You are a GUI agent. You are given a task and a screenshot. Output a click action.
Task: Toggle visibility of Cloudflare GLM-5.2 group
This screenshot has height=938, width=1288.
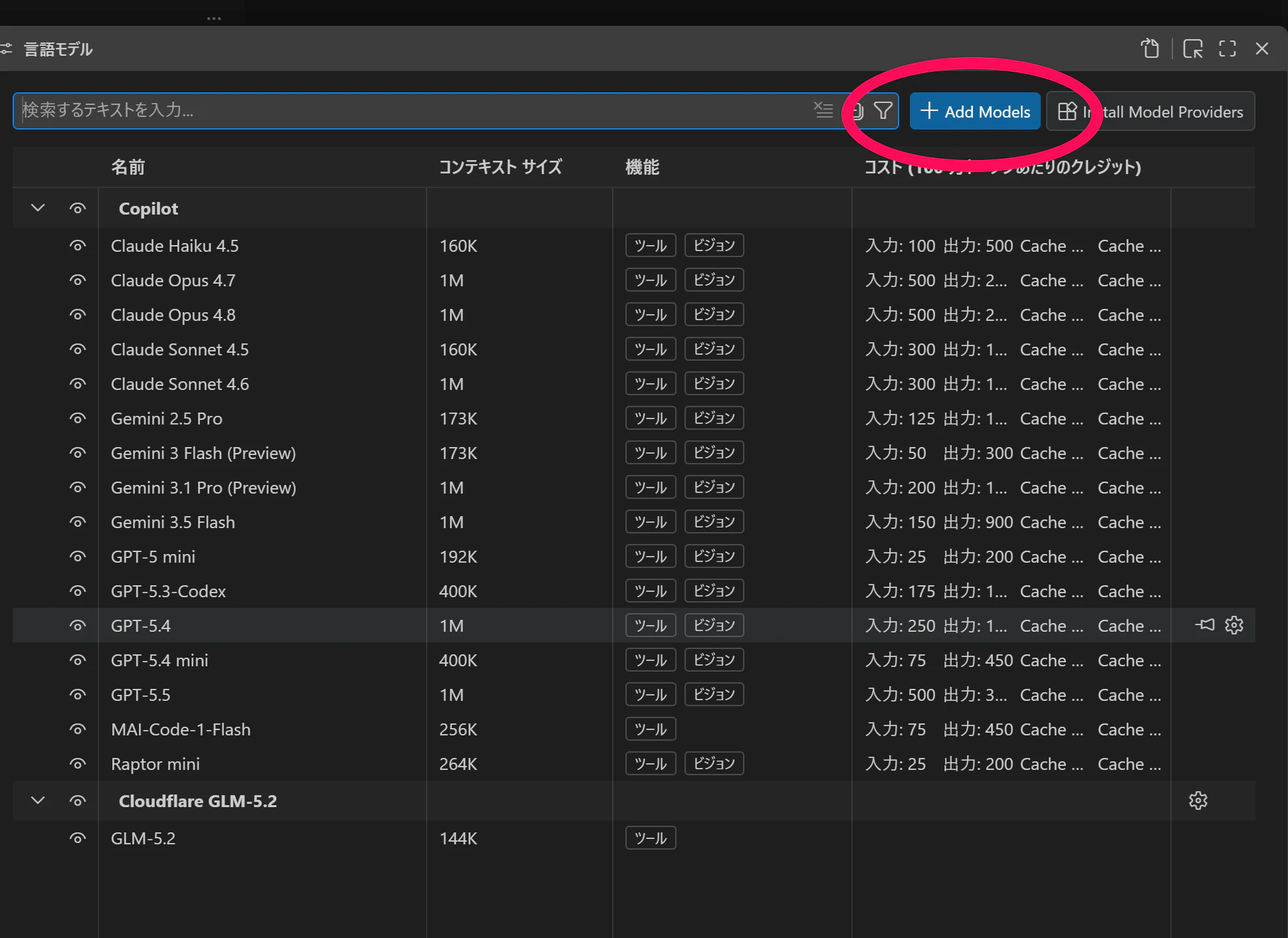click(x=78, y=801)
